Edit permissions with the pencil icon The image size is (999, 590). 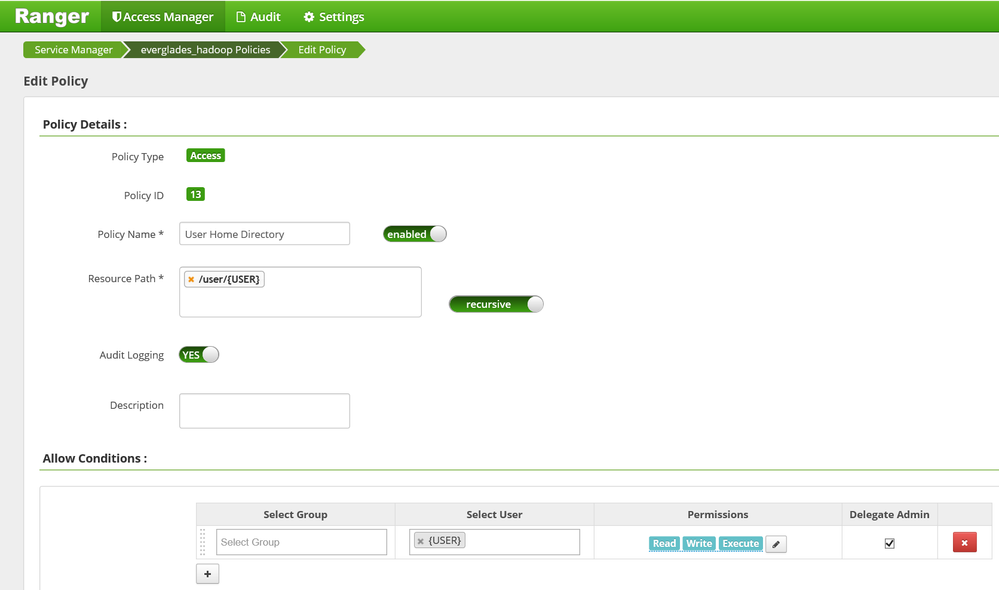point(776,544)
